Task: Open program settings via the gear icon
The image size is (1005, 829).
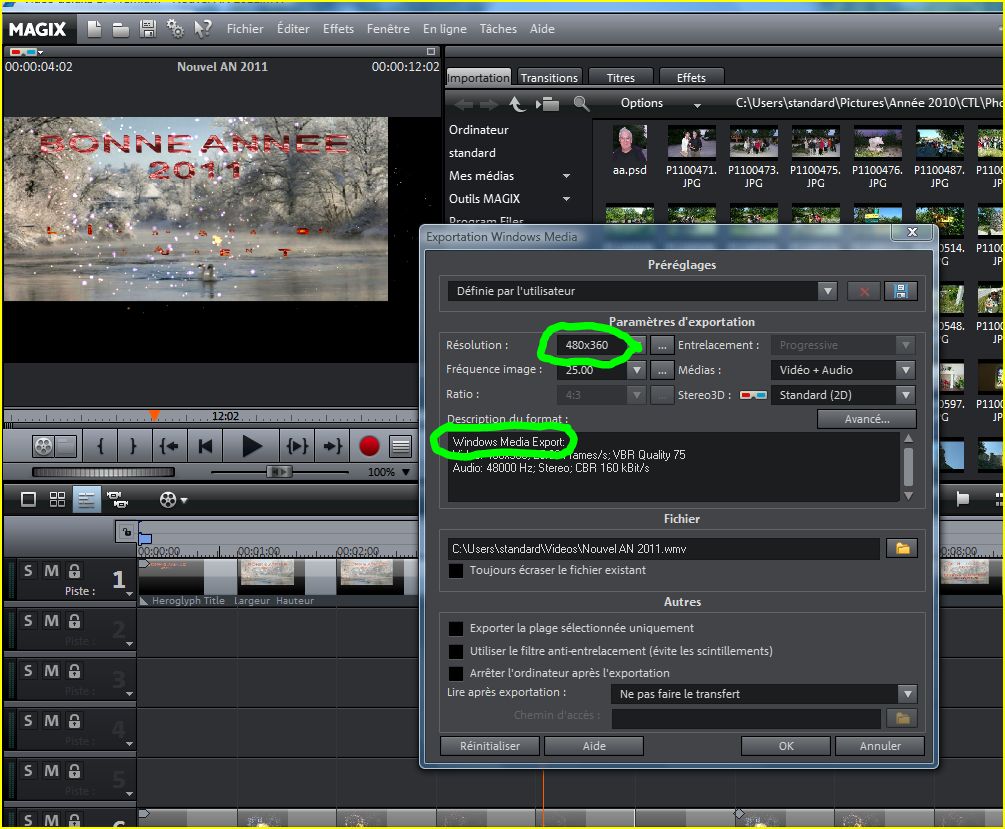Action: [x=175, y=29]
